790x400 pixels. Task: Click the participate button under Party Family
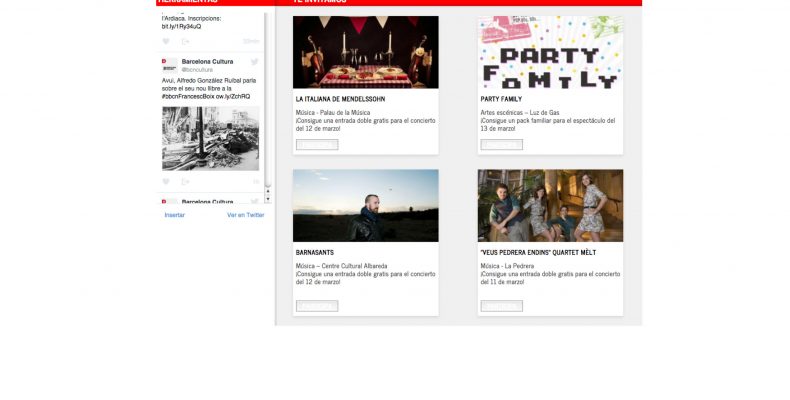[x=502, y=145]
